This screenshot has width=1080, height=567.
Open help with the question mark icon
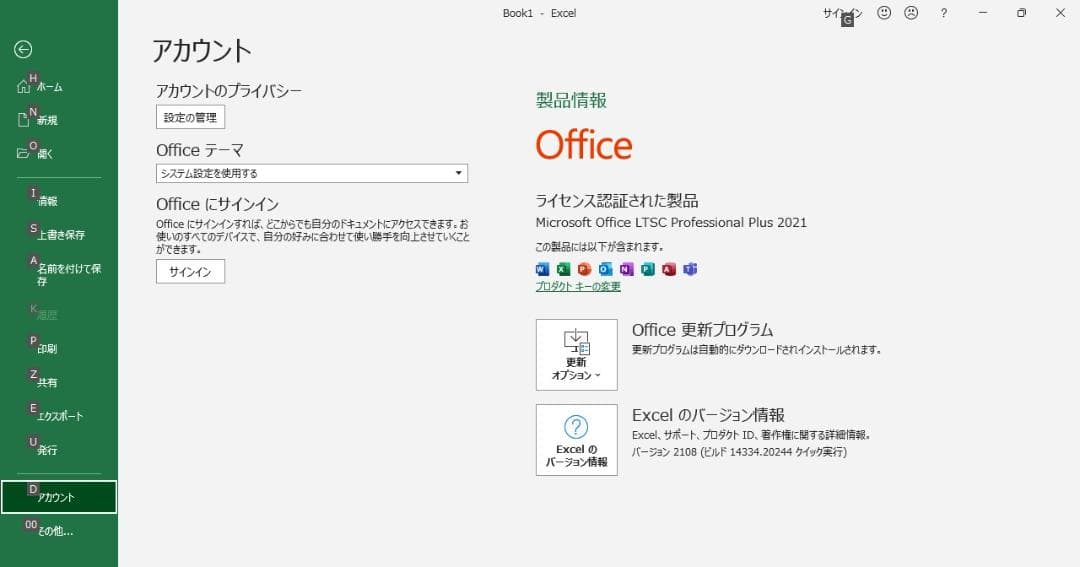944,13
